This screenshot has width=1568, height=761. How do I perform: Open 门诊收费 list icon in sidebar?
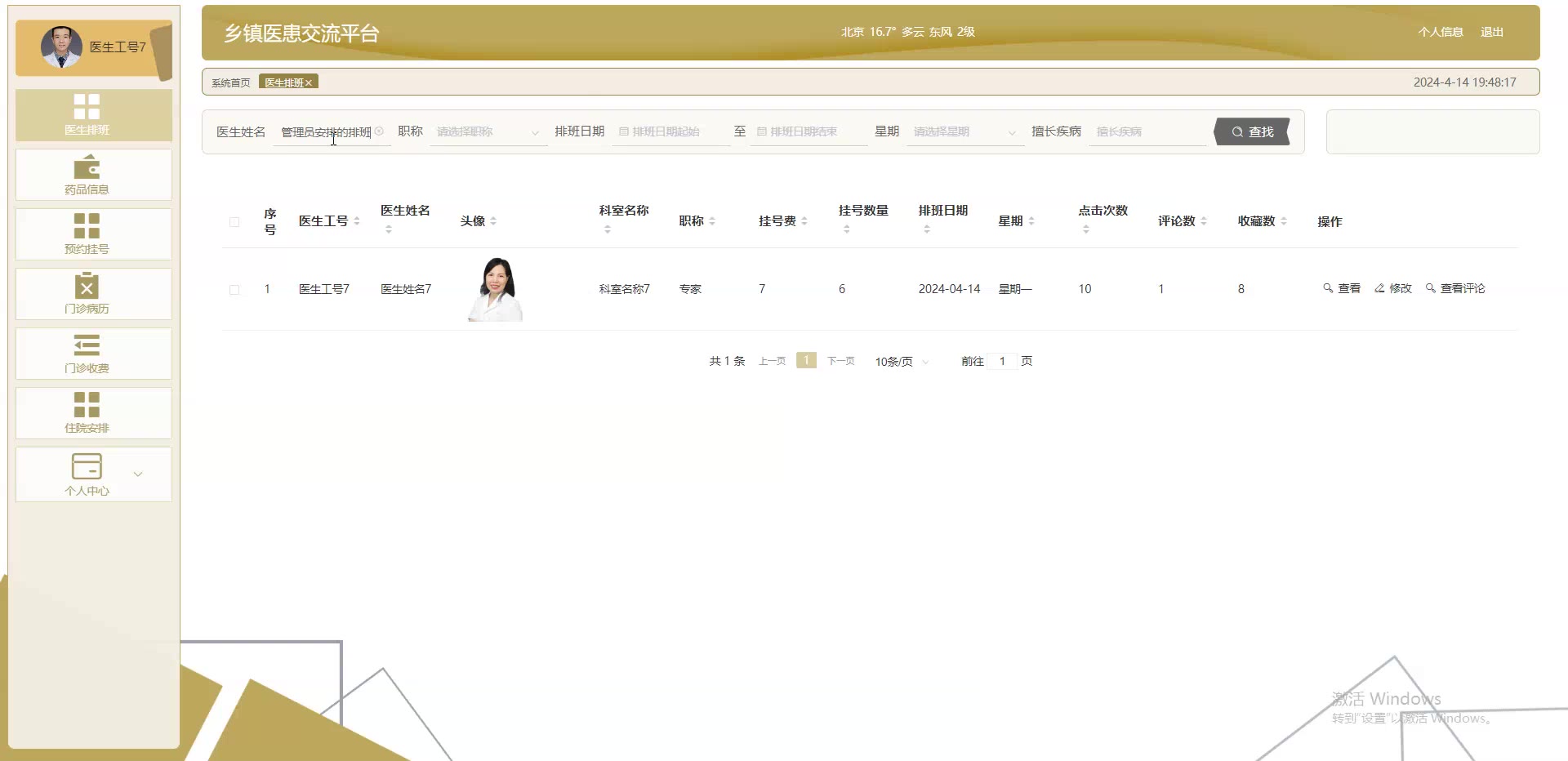point(87,345)
